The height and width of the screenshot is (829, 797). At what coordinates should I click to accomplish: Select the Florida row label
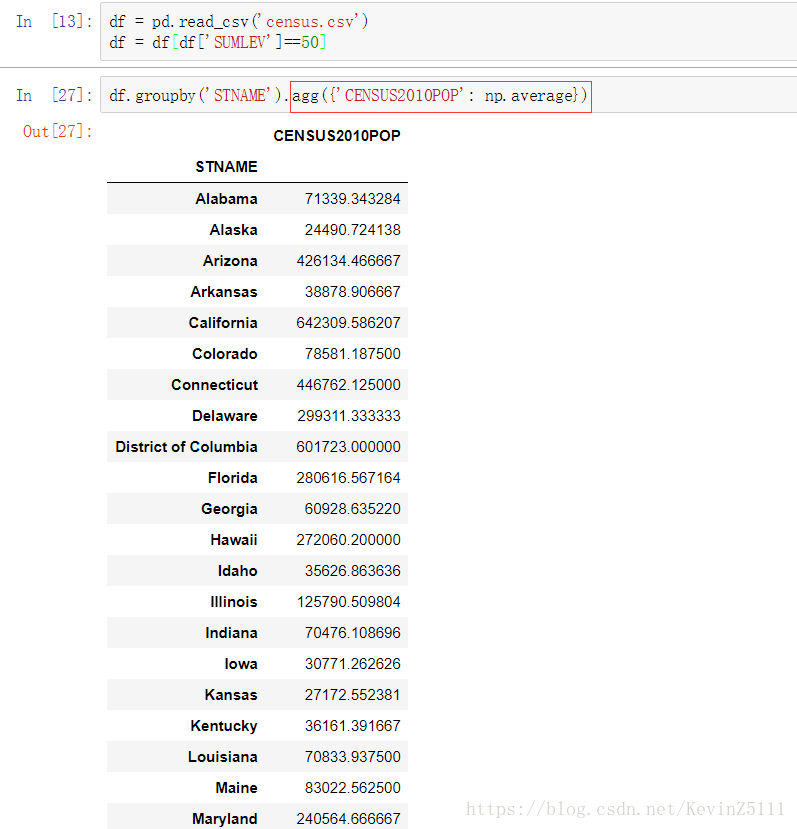click(x=233, y=478)
